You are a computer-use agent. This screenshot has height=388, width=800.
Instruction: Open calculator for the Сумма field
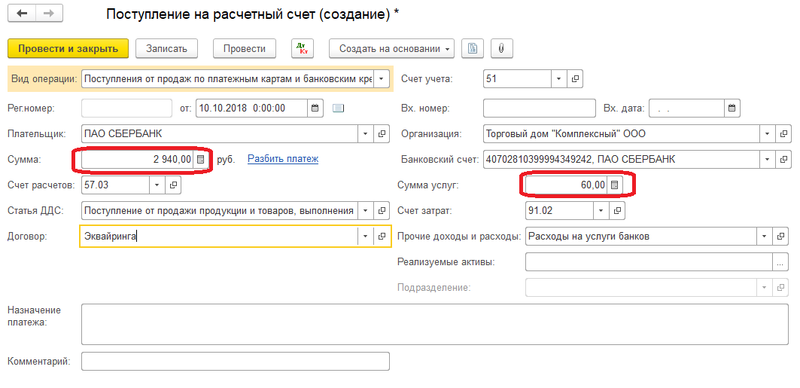click(x=201, y=160)
